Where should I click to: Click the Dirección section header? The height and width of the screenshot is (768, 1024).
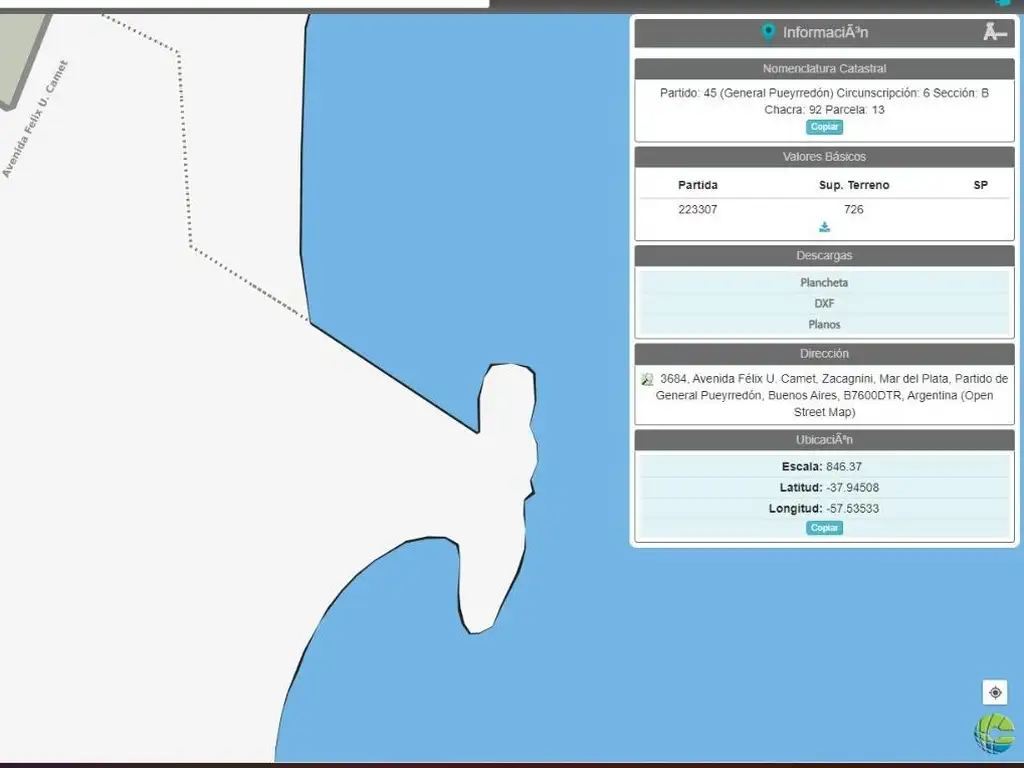click(x=824, y=354)
